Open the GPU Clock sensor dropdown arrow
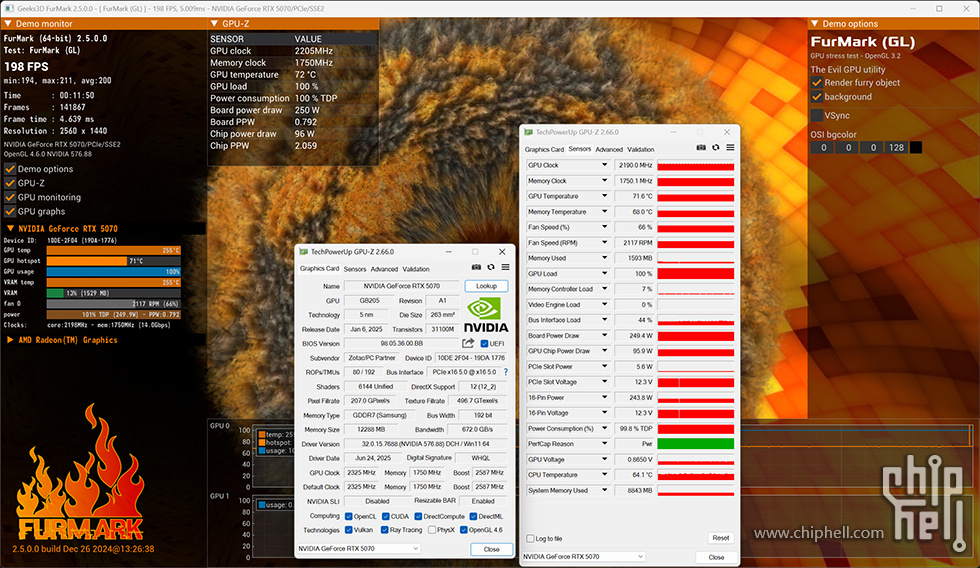980x568 pixels. [x=604, y=165]
